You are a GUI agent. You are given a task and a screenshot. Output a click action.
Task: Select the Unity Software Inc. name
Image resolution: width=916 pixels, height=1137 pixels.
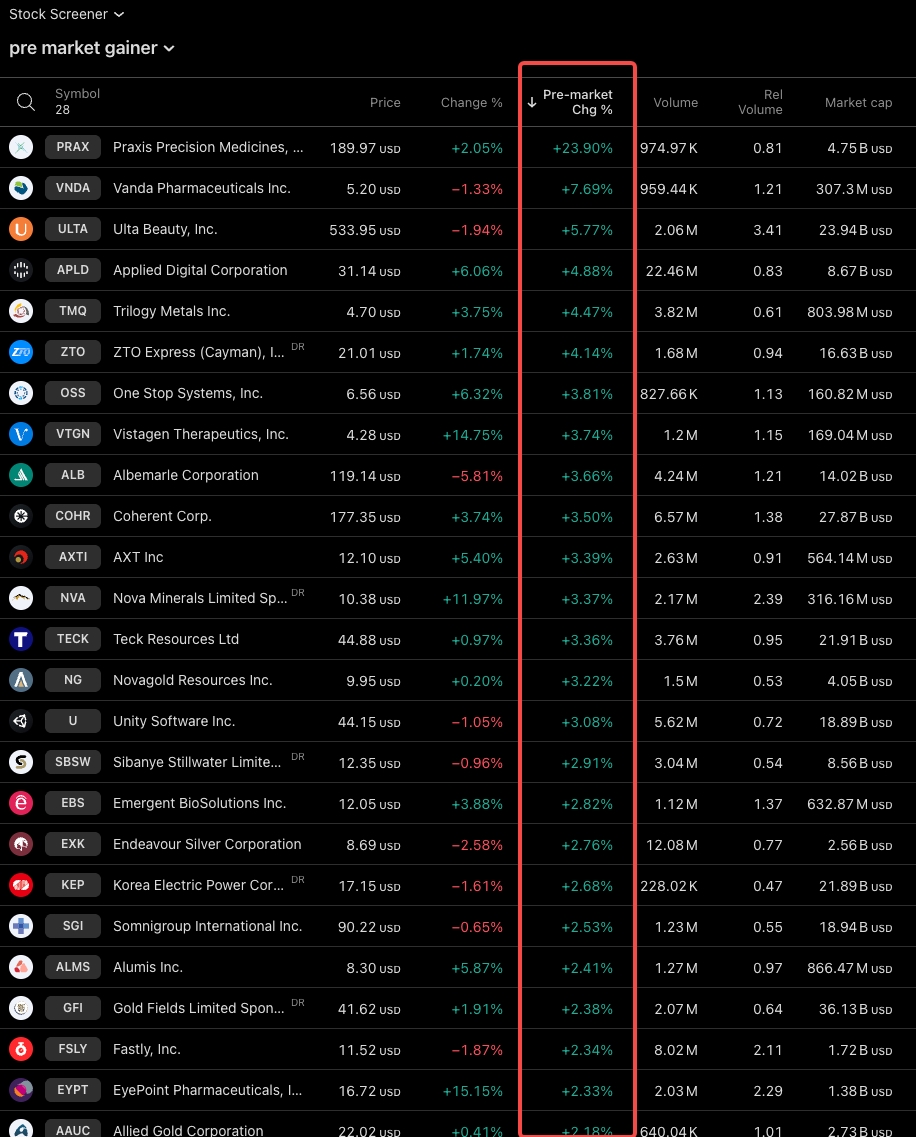pyautogui.click(x=174, y=721)
